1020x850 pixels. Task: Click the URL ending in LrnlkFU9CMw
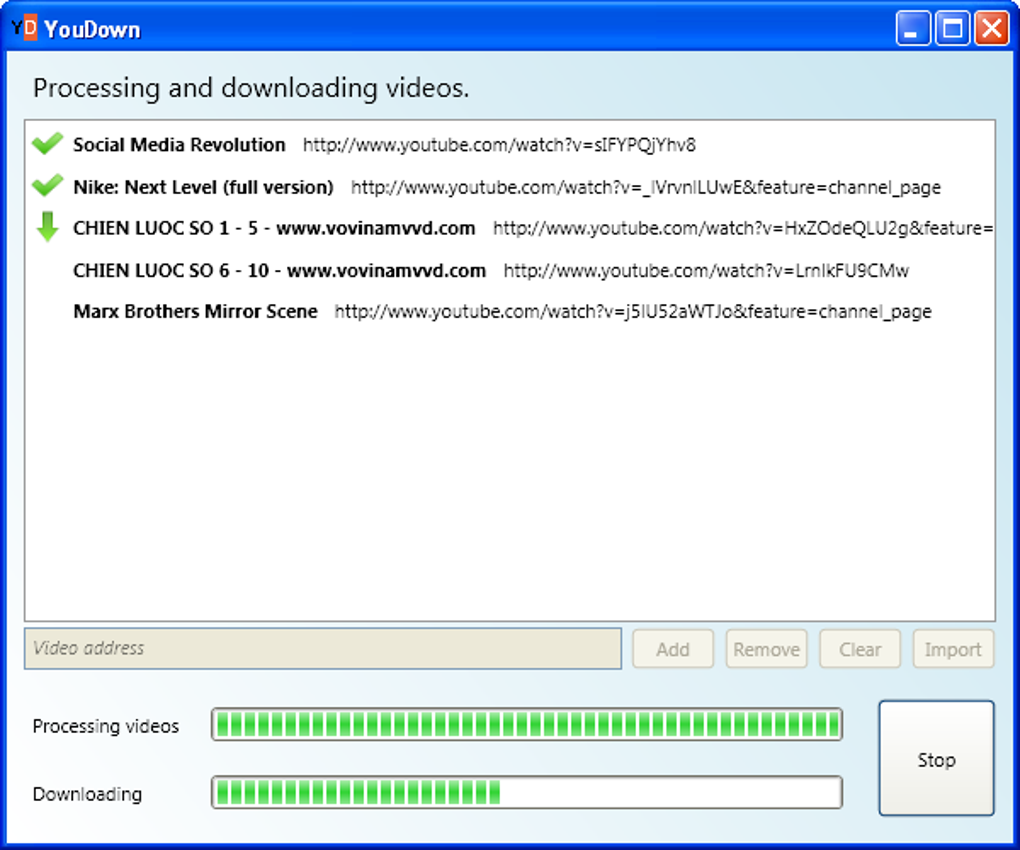click(706, 271)
